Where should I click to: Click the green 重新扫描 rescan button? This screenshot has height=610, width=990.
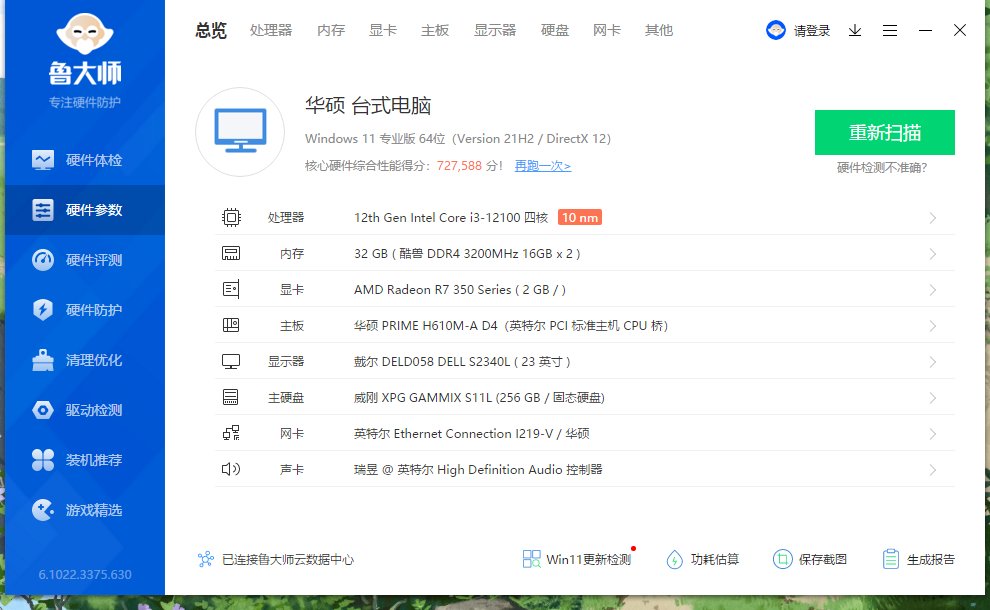pos(885,132)
